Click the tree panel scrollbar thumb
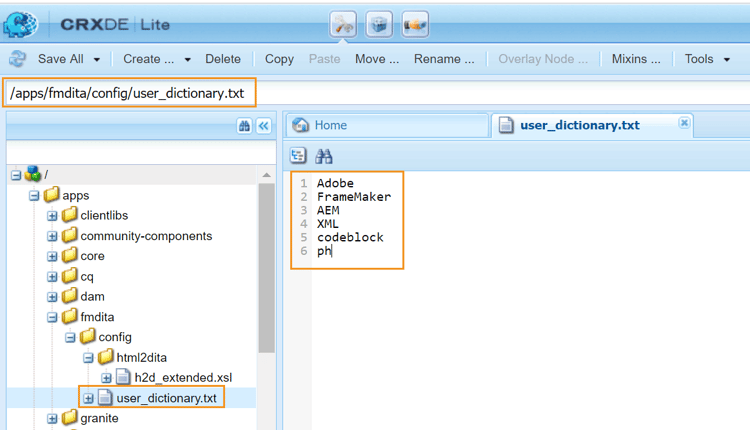This screenshot has height=430, width=750. coord(266,268)
